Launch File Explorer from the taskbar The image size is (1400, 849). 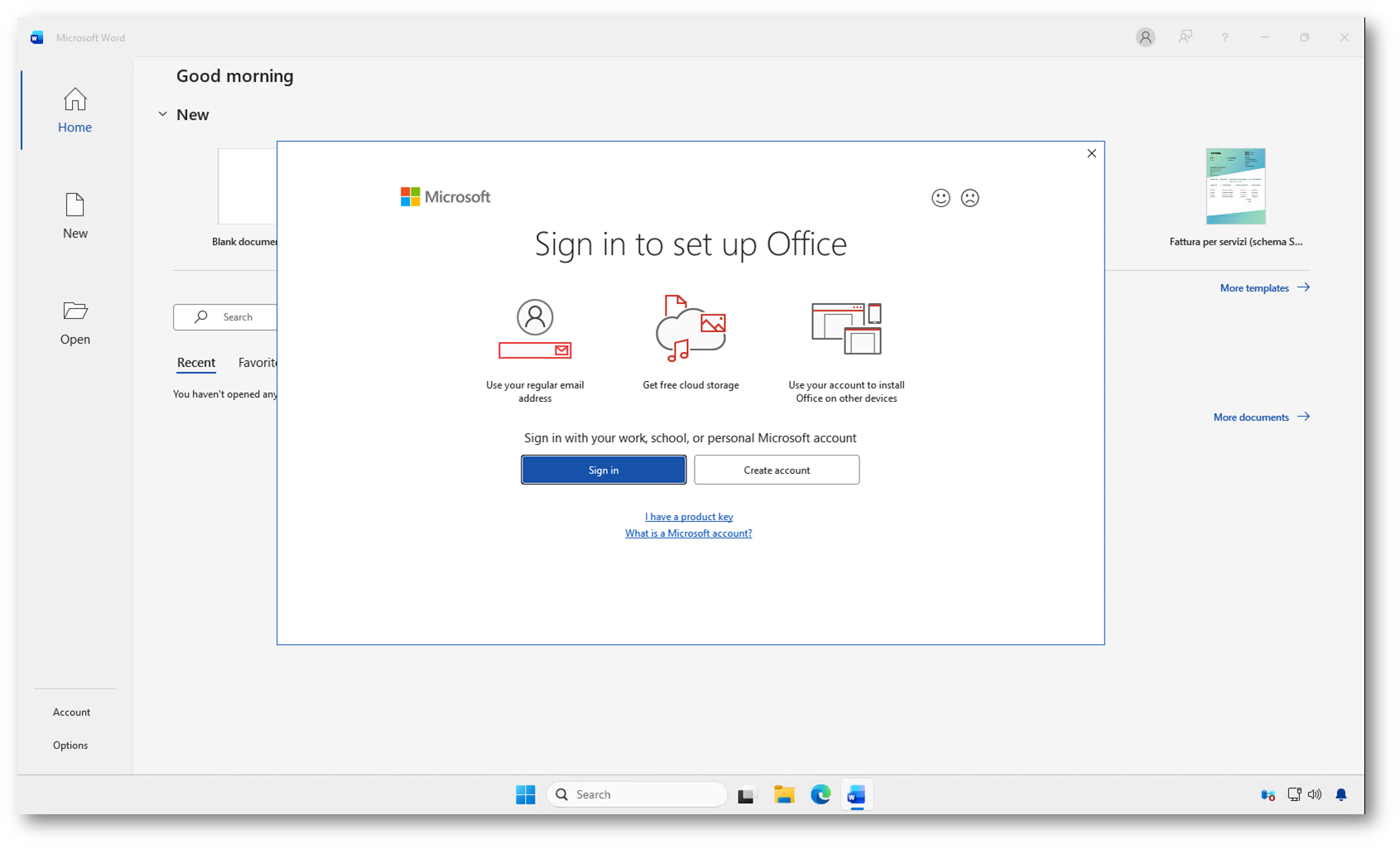[784, 795]
